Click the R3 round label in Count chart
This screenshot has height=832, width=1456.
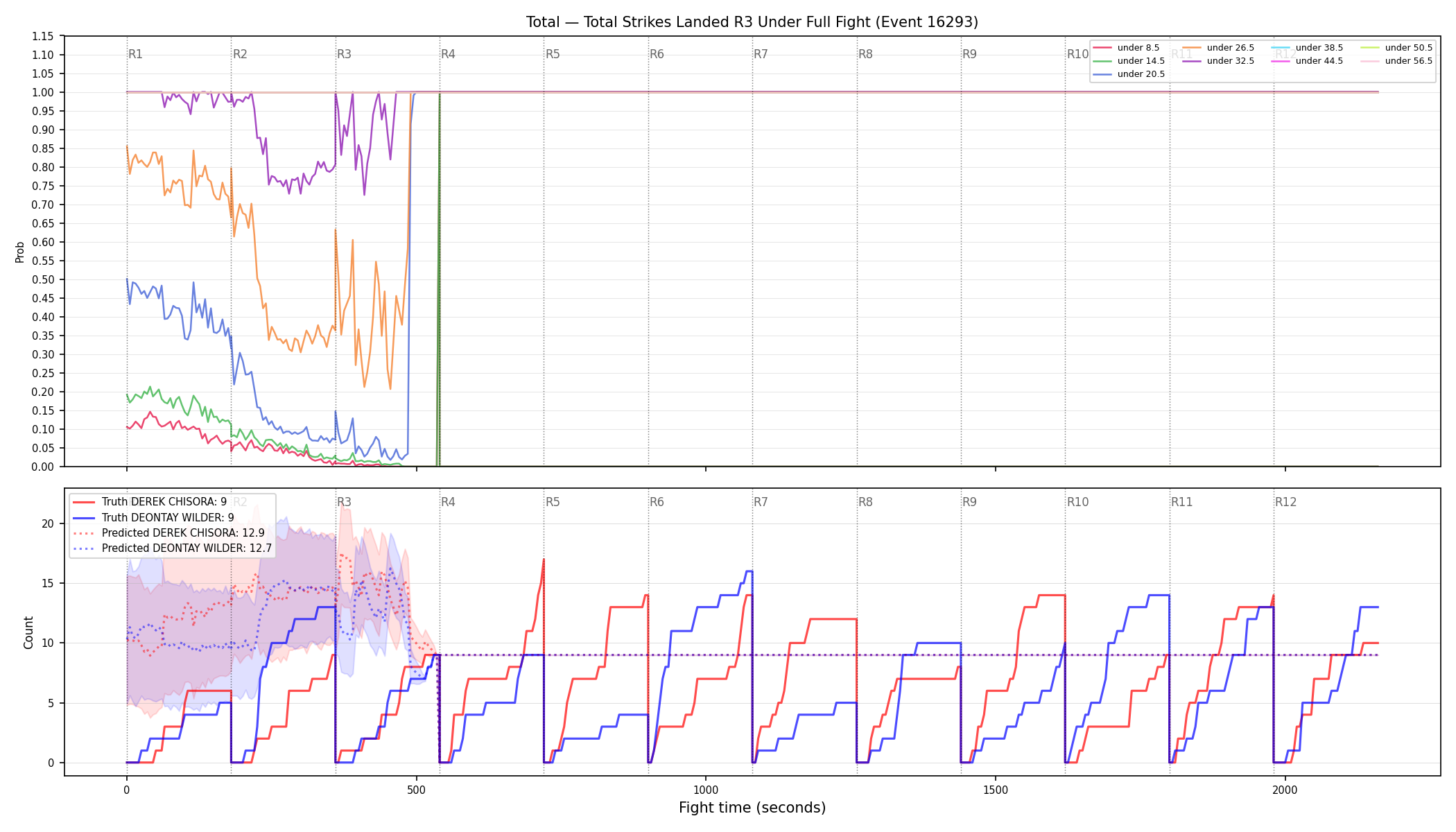(x=344, y=502)
